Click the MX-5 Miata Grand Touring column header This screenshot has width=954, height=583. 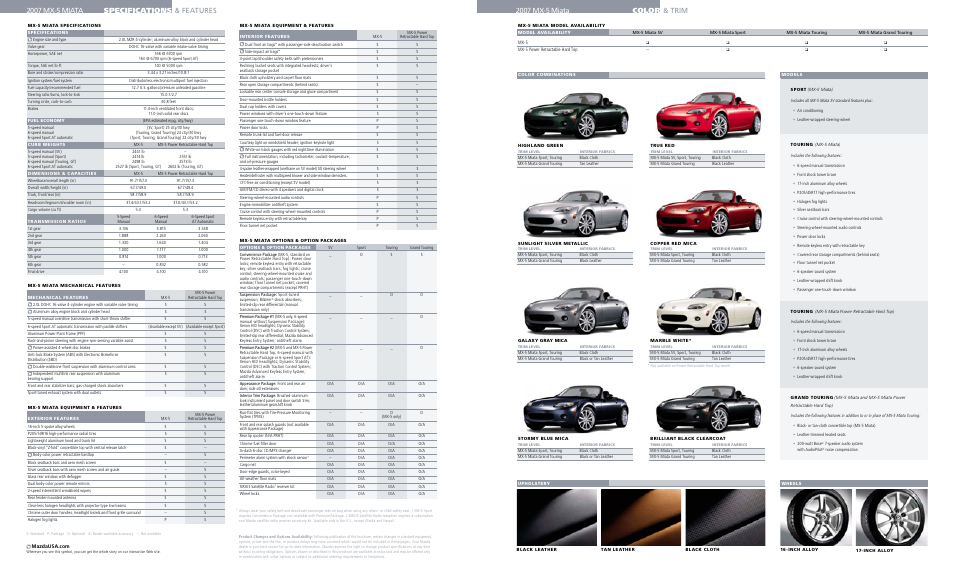pos(885,32)
